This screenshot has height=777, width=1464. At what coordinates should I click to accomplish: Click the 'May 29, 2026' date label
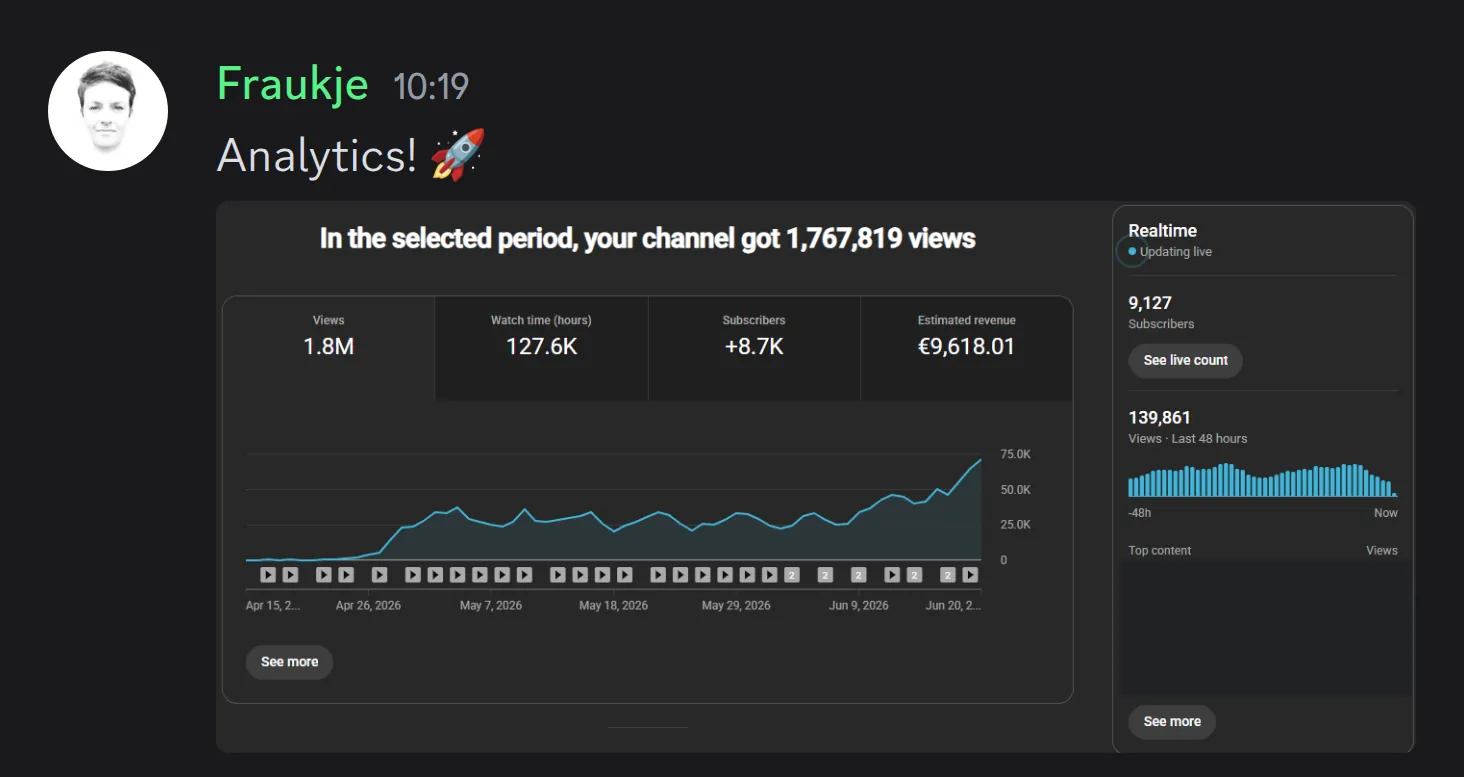(736, 606)
